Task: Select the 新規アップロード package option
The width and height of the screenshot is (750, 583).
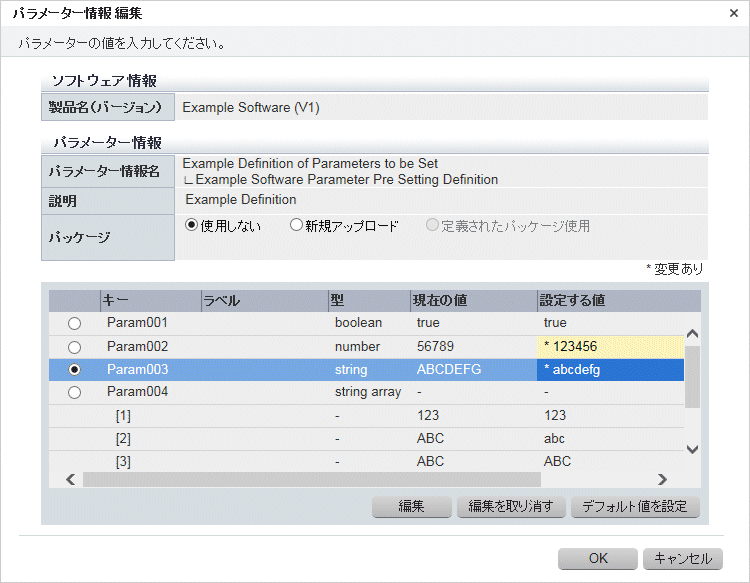Action: click(x=296, y=225)
